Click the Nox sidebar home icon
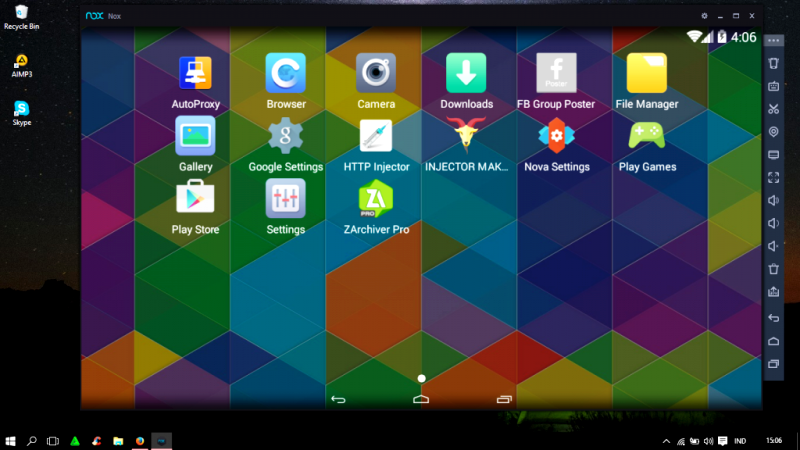This screenshot has height=450, width=800. (773, 341)
